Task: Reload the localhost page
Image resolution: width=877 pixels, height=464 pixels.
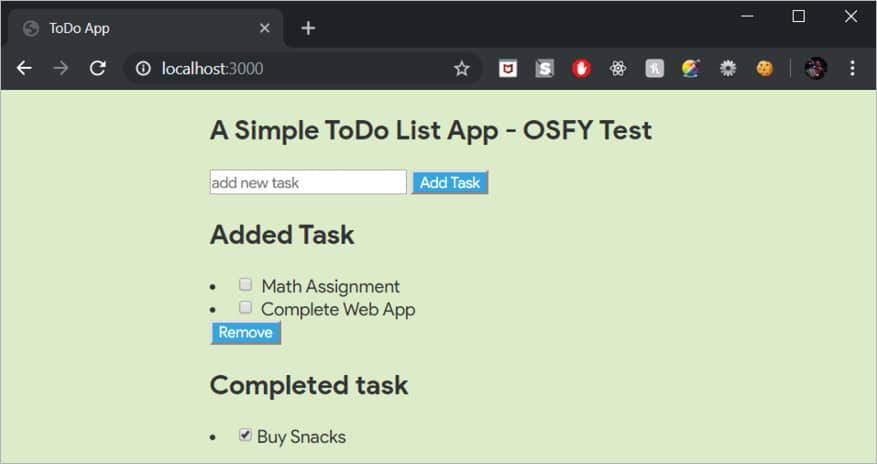Action: tap(98, 68)
